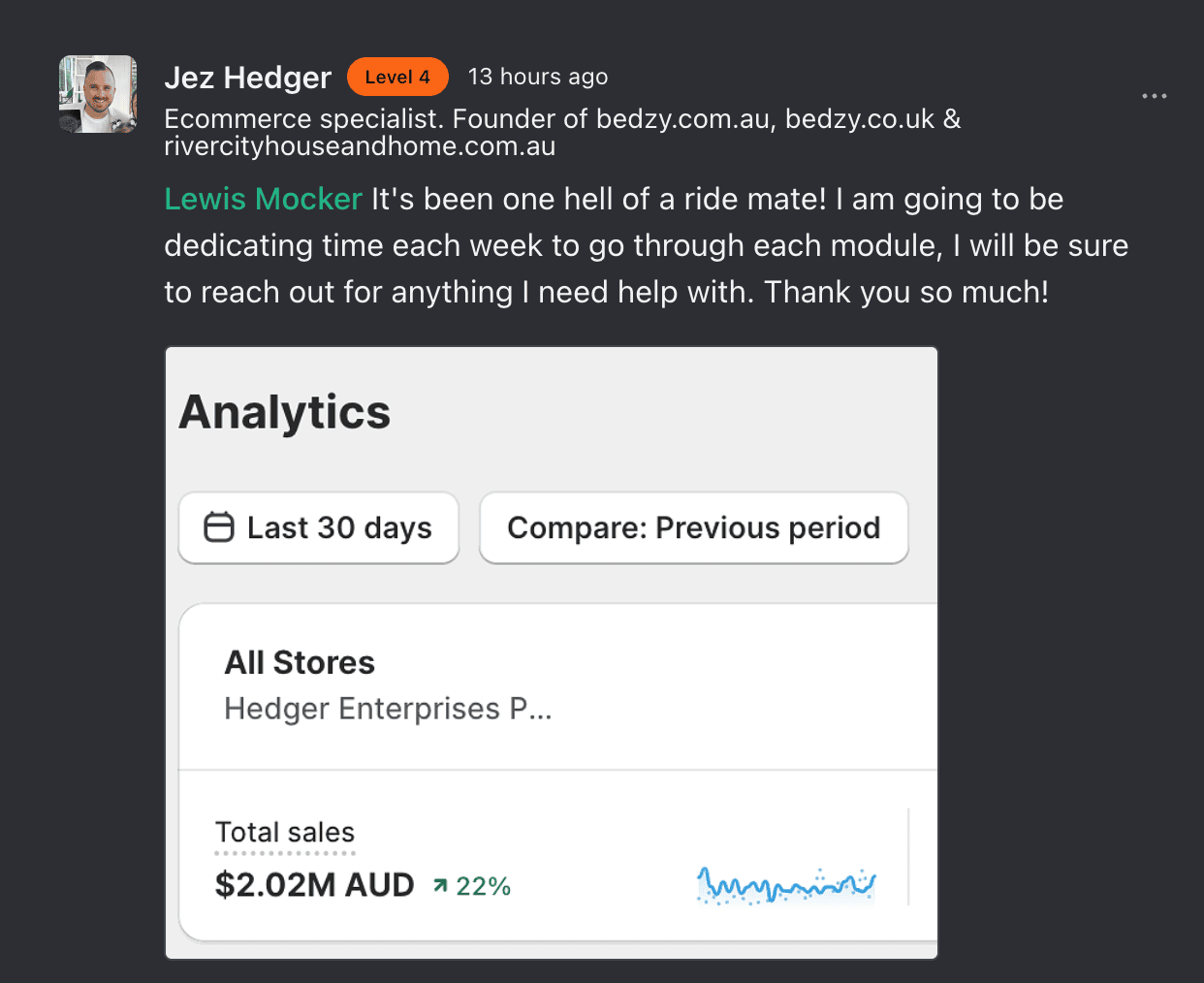
Task: Click the comment text body
Action: [646, 245]
